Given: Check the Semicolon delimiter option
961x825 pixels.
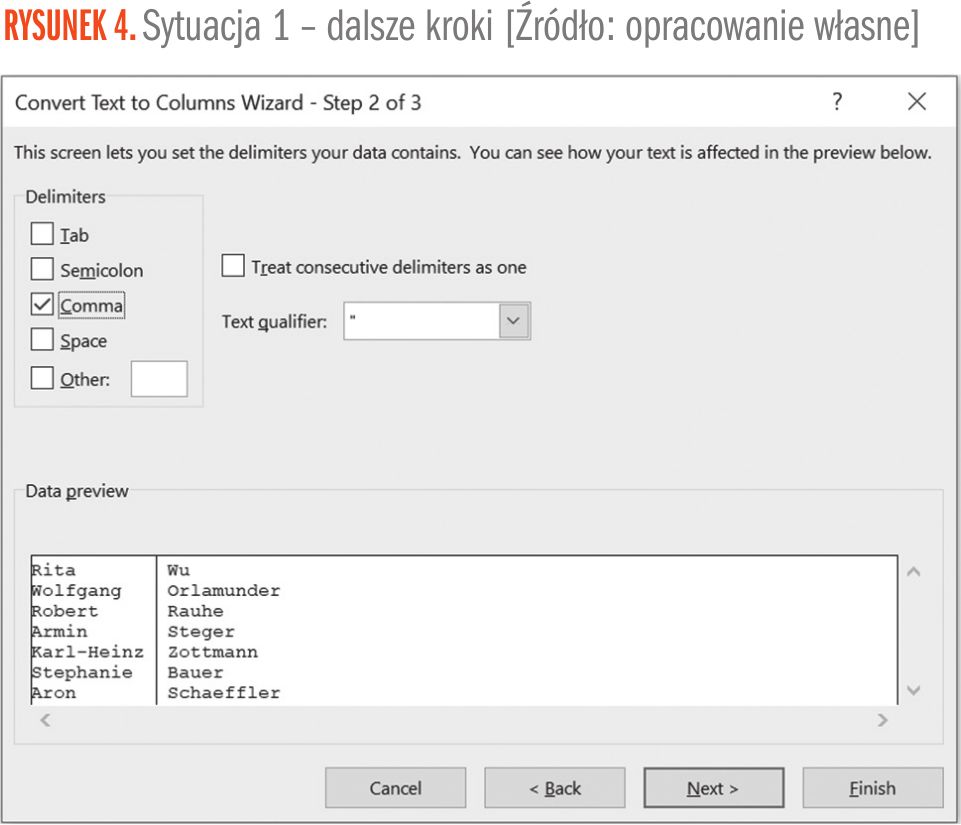Looking at the screenshot, I should coord(42,270).
